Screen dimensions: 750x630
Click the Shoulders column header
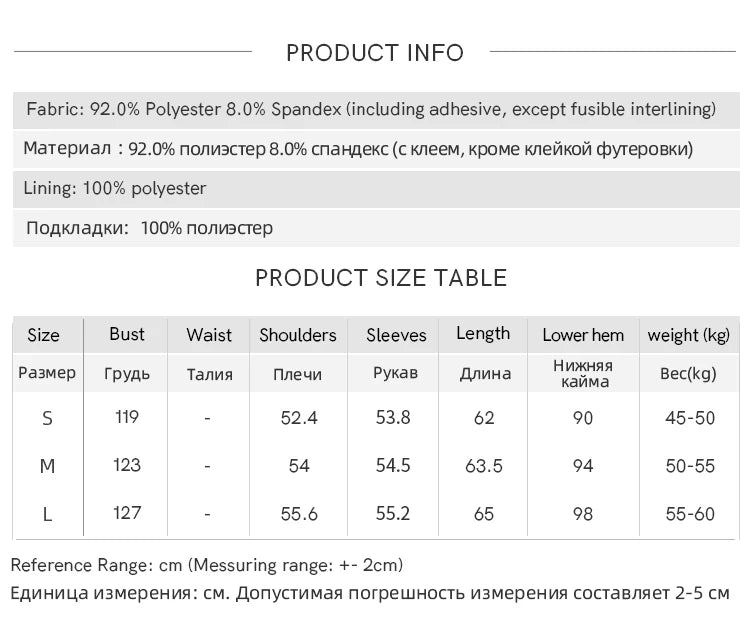(x=298, y=335)
